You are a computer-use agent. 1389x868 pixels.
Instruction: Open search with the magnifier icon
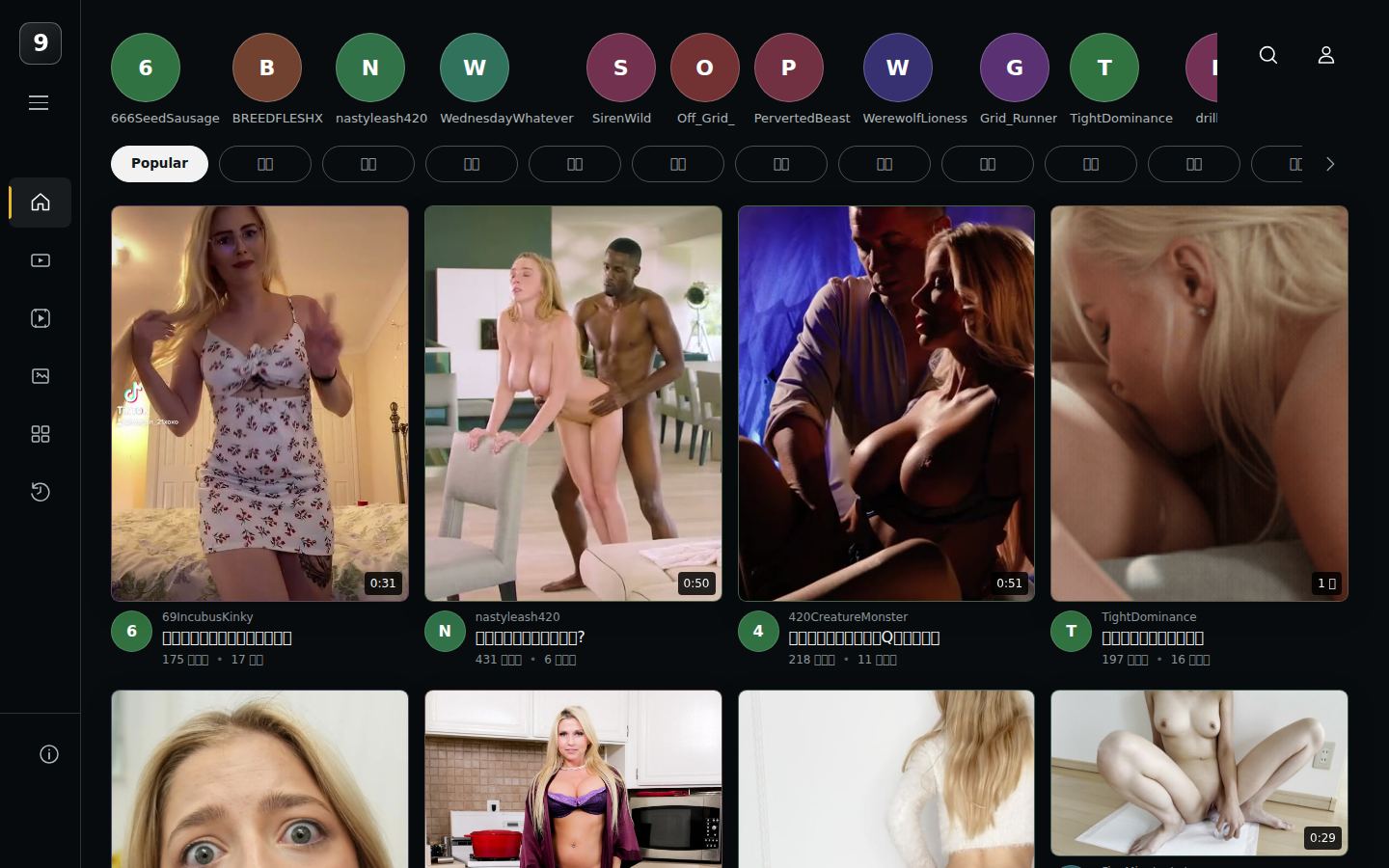tap(1268, 55)
